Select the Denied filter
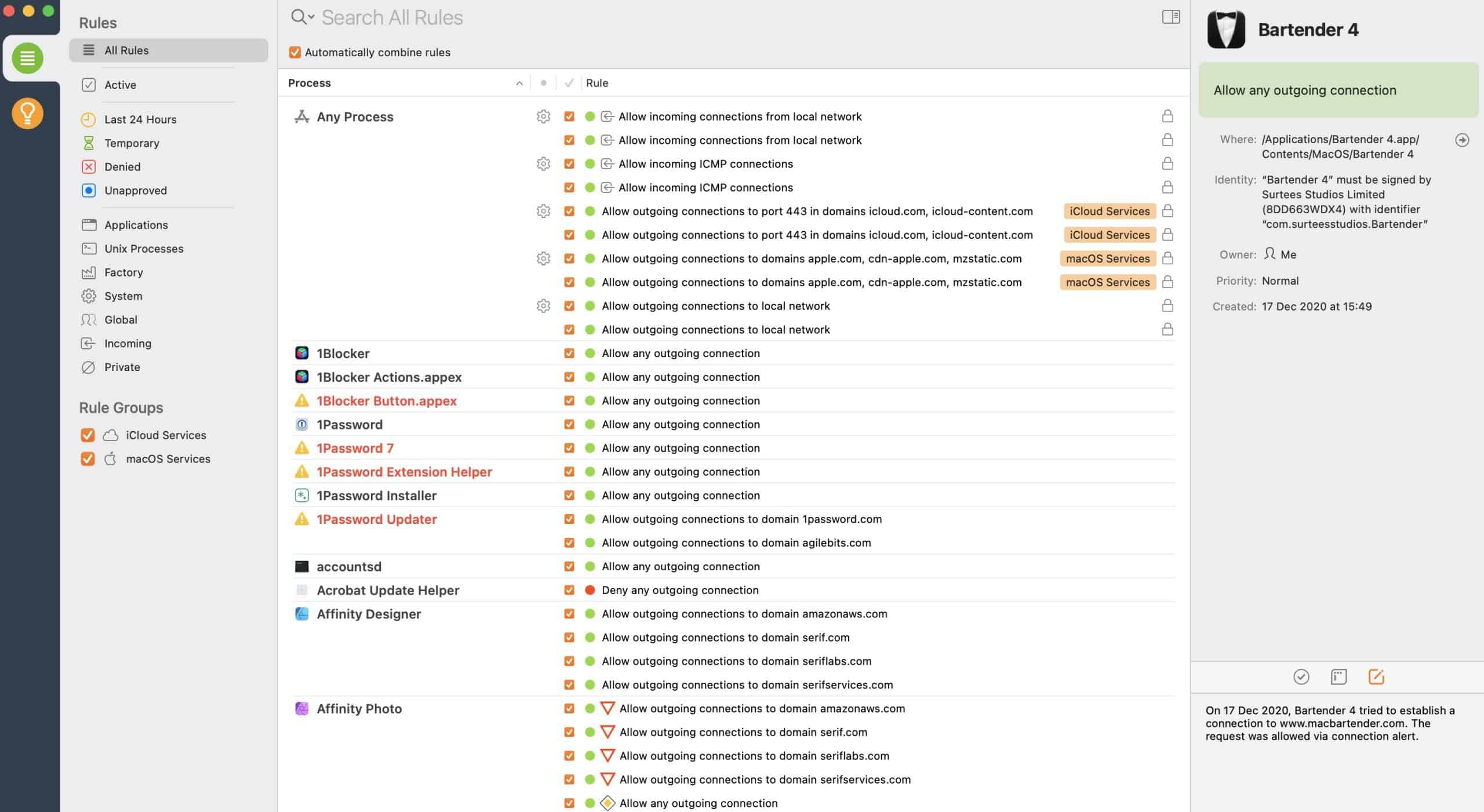The width and height of the screenshot is (1484, 812). pos(122,167)
